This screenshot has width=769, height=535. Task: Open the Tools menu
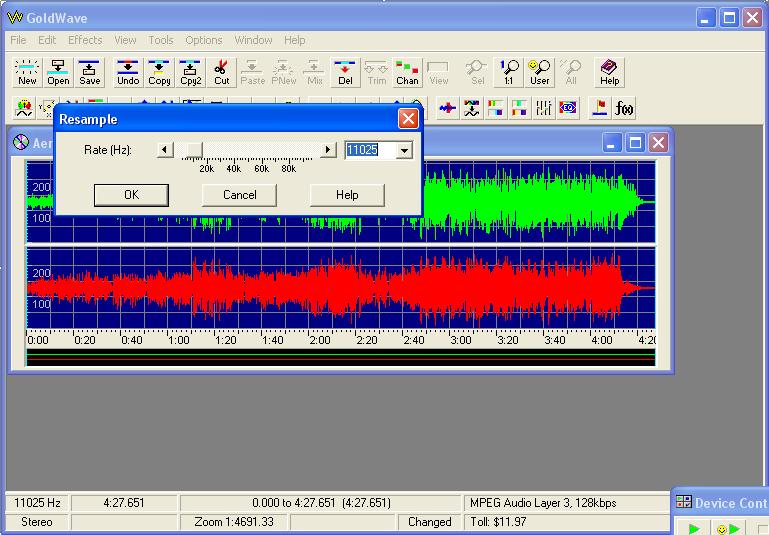coord(160,40)
